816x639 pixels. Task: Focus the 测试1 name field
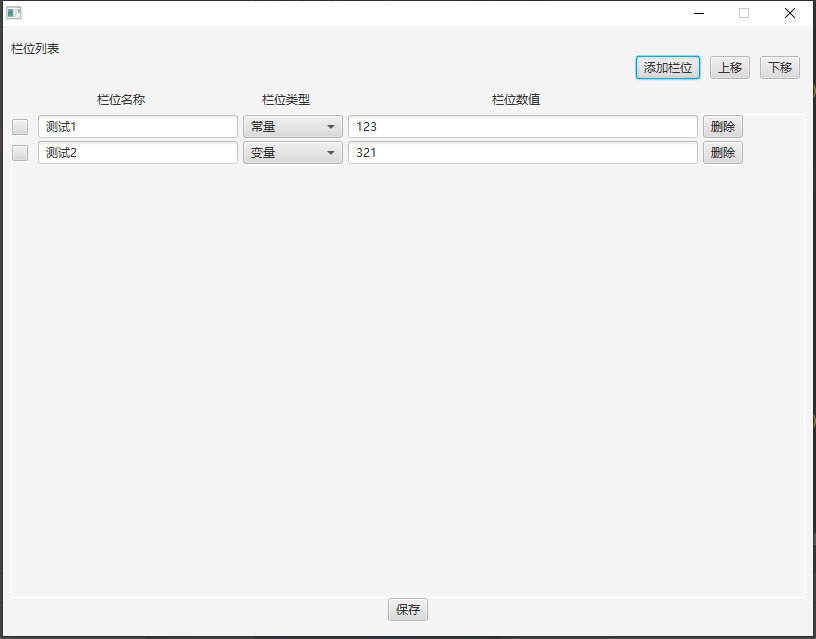pyautogui.click(x=138, y=127)
